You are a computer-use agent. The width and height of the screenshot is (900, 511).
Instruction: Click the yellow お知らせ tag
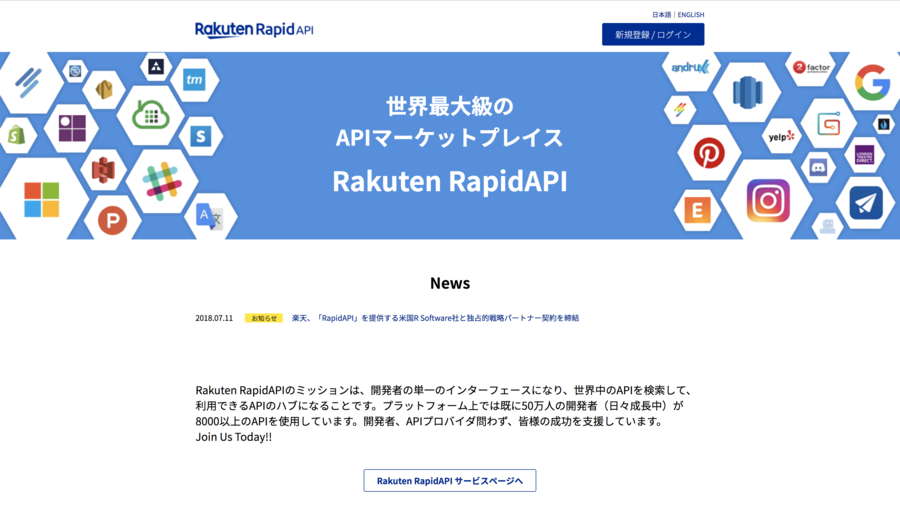(x=263, y=318)
